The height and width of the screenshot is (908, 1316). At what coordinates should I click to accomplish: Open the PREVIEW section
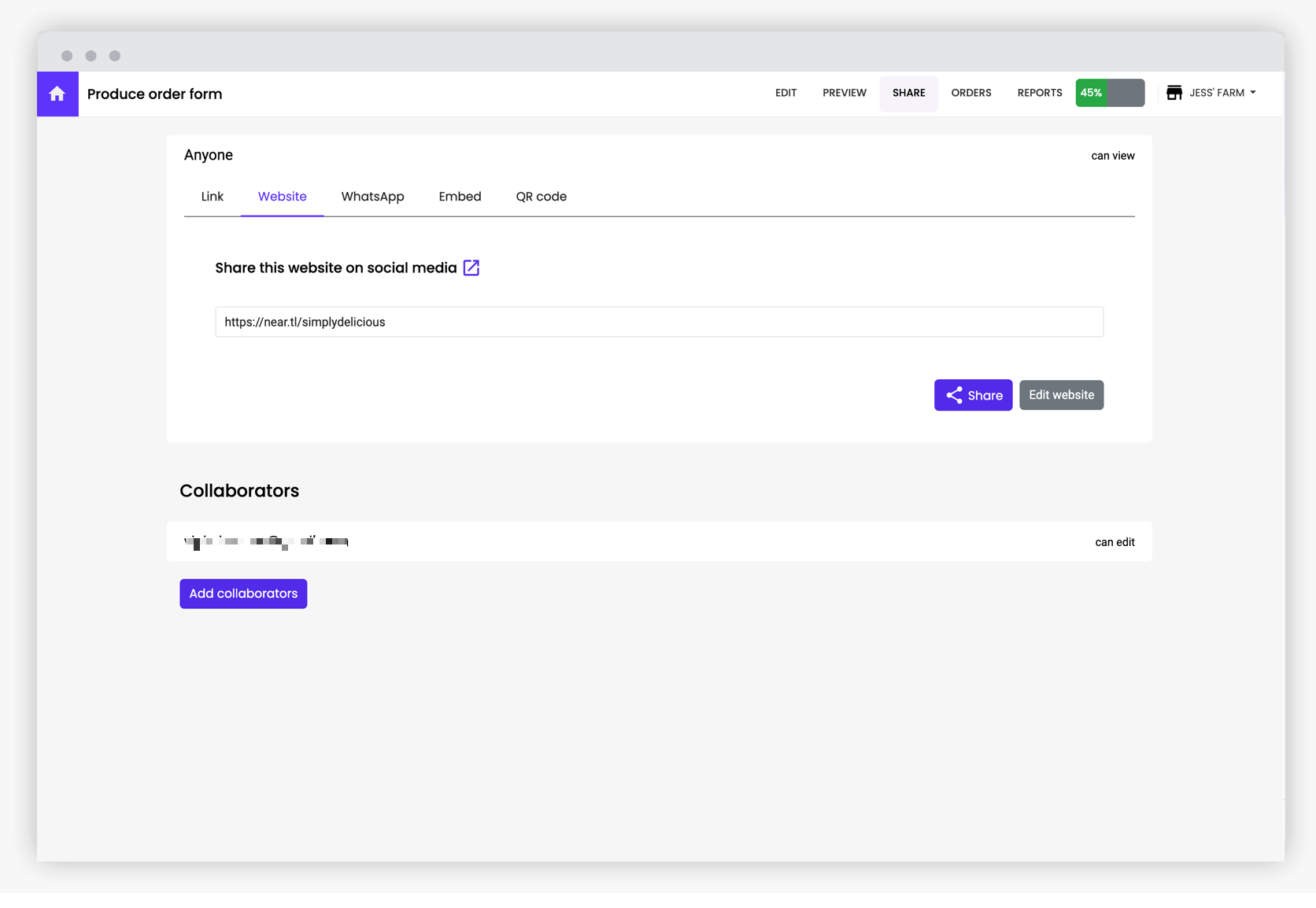(844, 93)
